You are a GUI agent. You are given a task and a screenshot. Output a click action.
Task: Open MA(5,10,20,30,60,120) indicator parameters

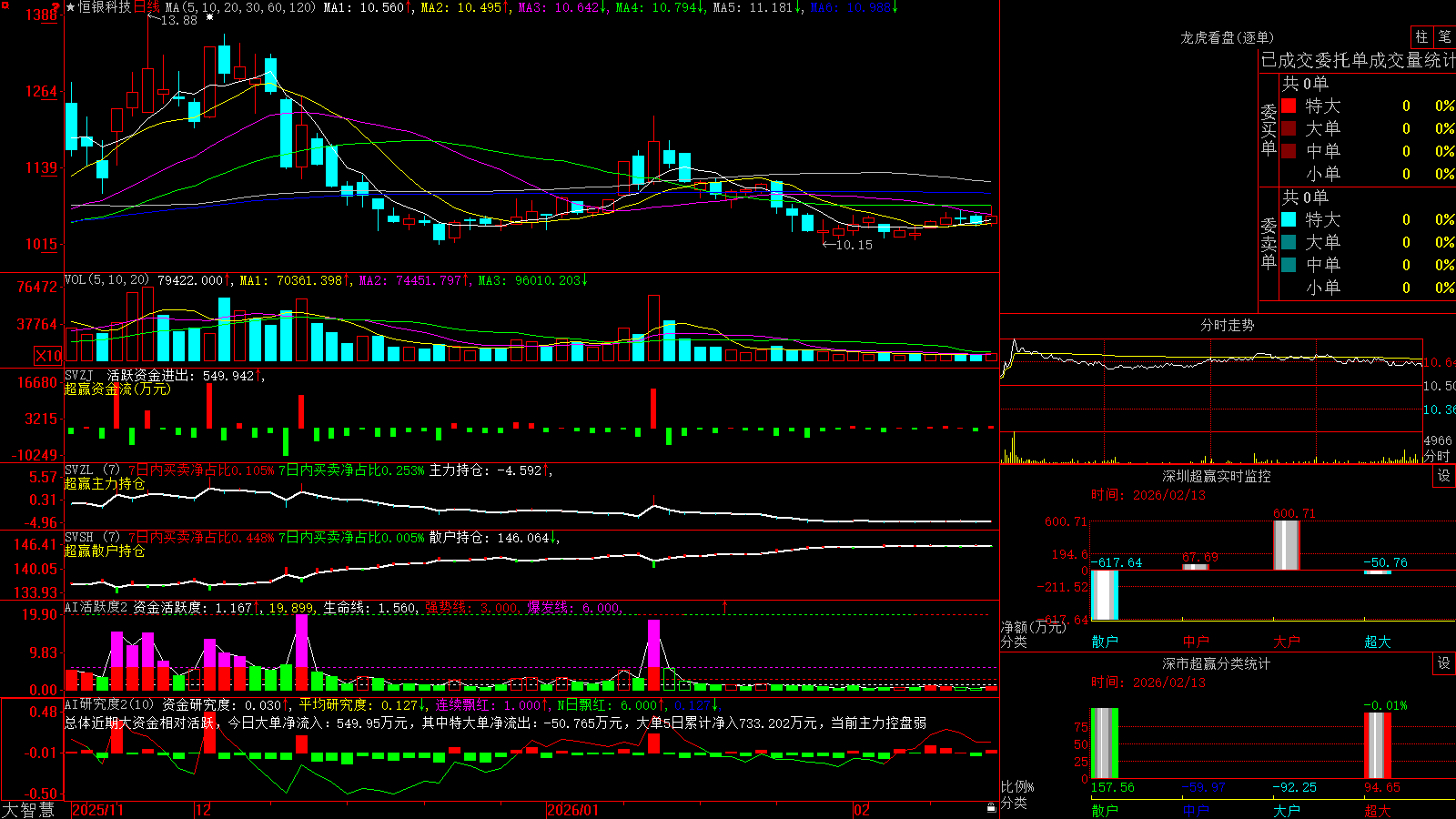[x=241, y=7]
